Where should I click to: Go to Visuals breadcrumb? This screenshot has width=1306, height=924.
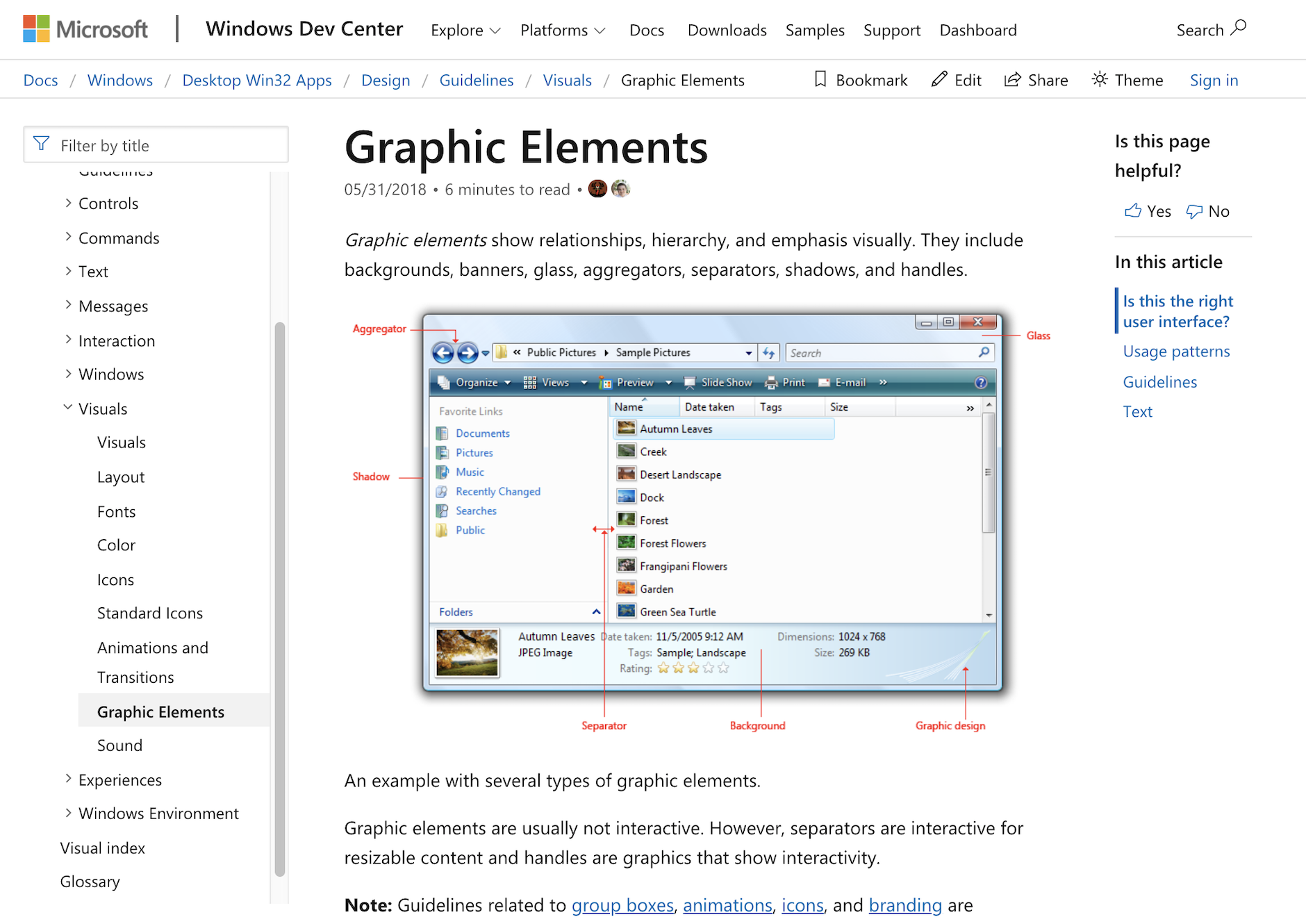568,81
